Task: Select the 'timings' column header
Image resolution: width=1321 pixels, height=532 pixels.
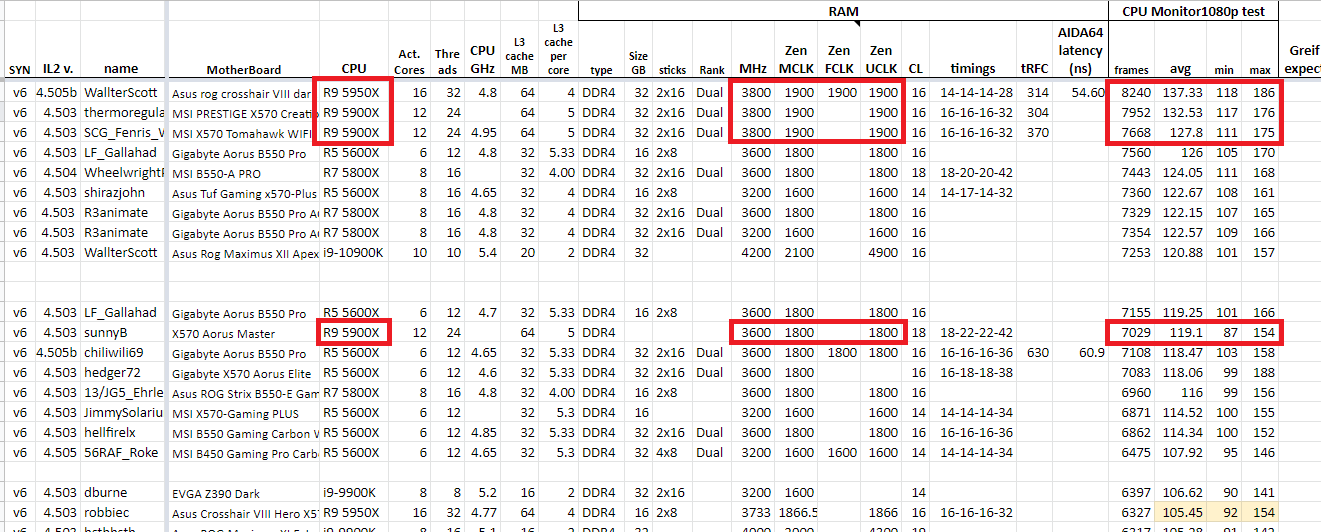Action: 973,69
